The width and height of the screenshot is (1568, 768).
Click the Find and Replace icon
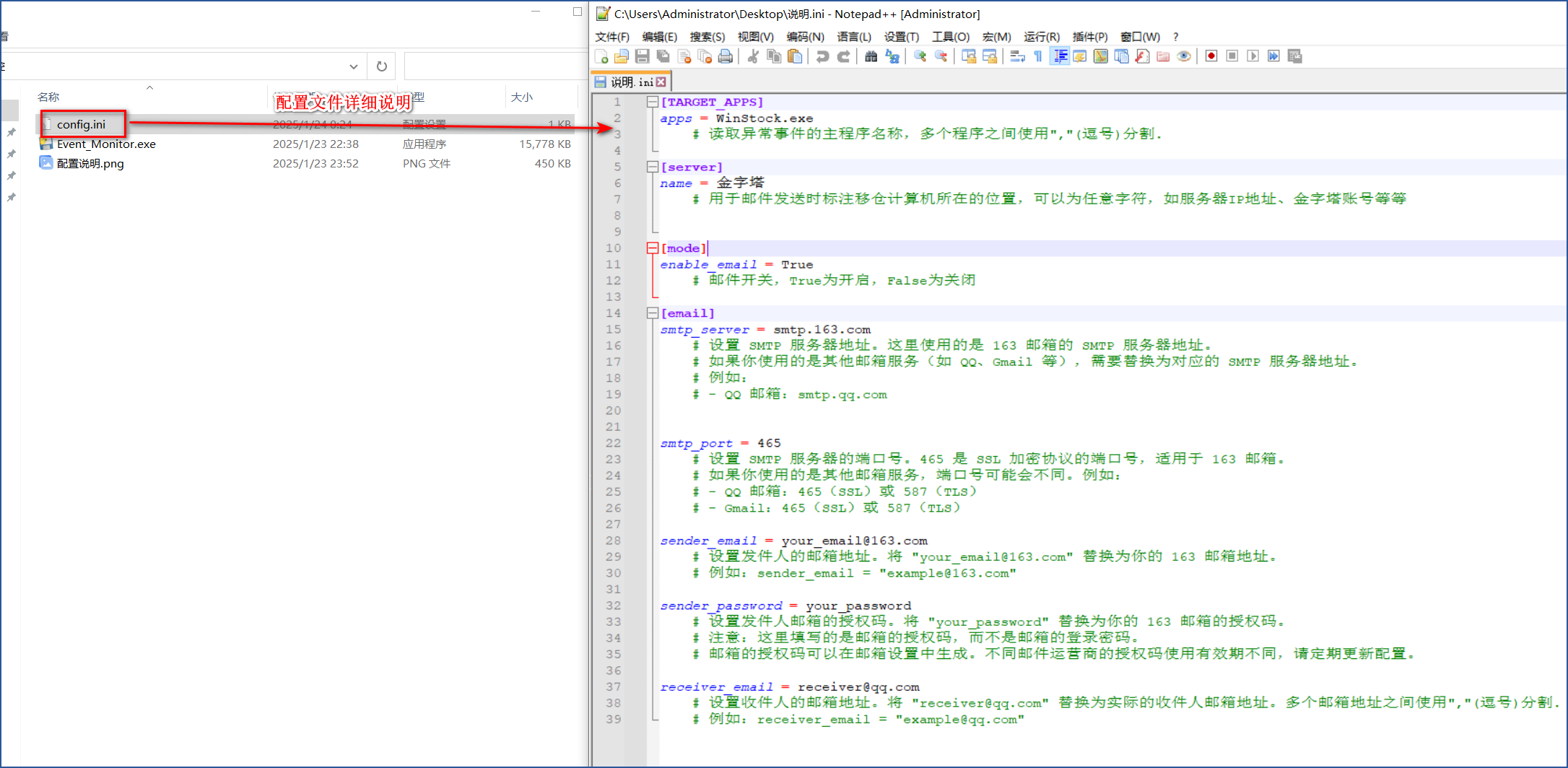[892, 56]
